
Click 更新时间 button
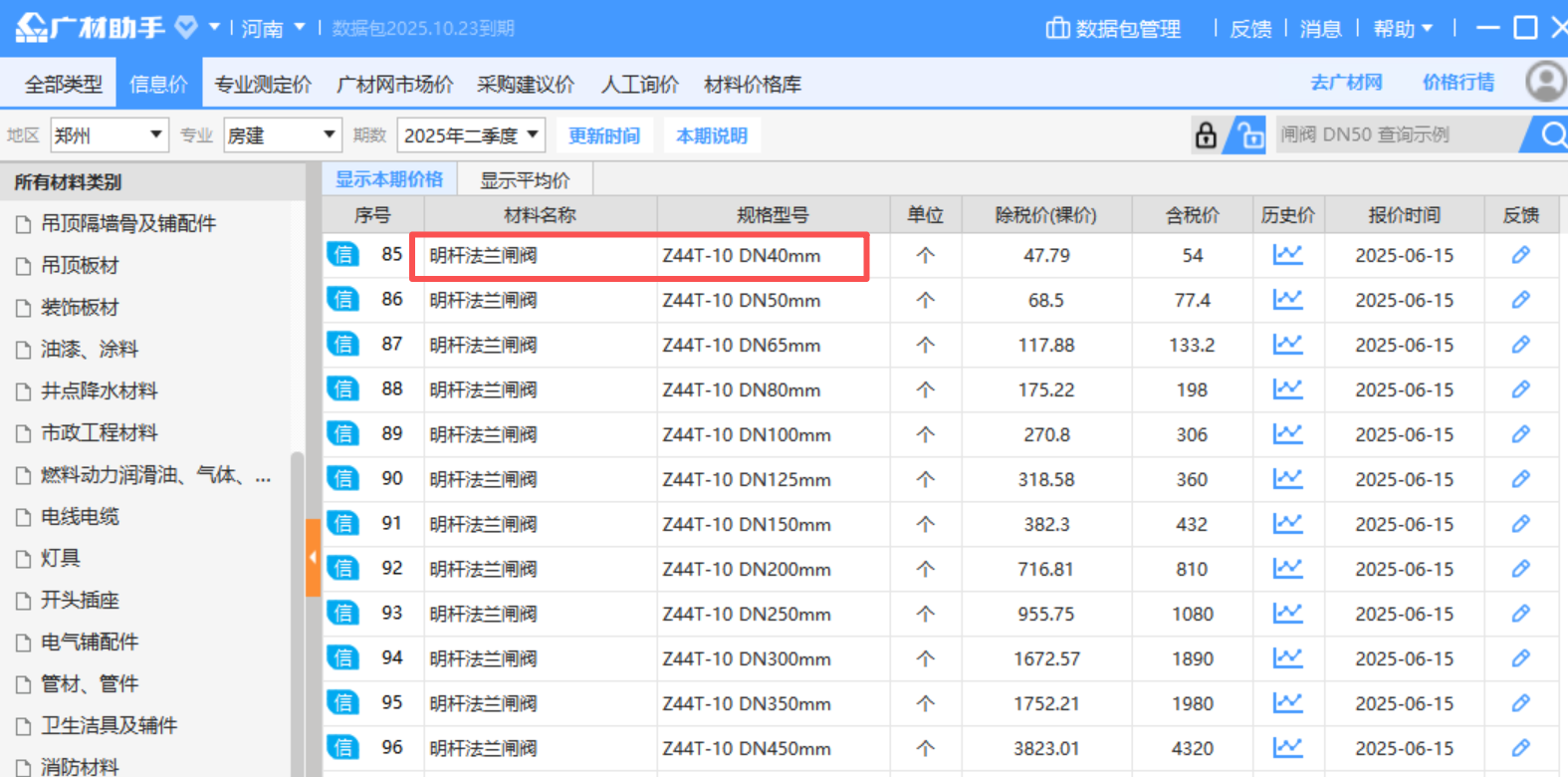pyautogui.click(x=604, y=135)
